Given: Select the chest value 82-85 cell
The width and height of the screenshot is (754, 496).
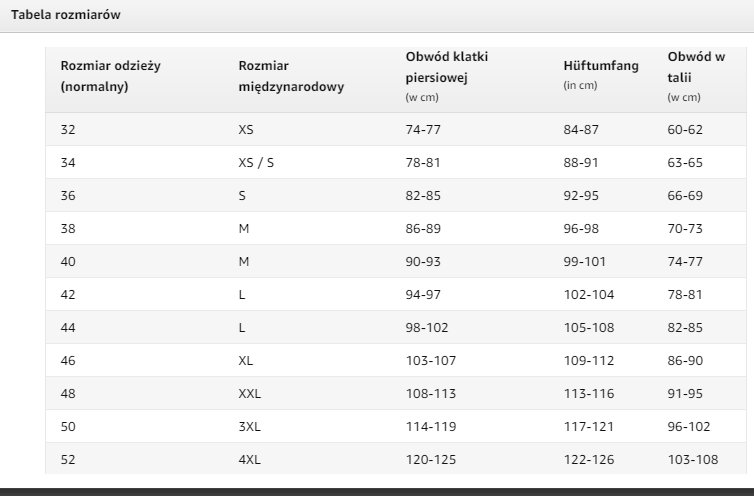Looking at the screenshot, I should 423,196.
